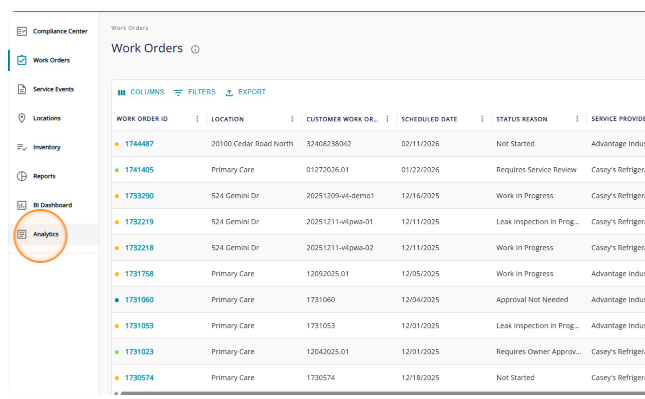Click the Work Orders clipboard icon
The width and height of the screenshot is (645, 399).
point(22,60)
